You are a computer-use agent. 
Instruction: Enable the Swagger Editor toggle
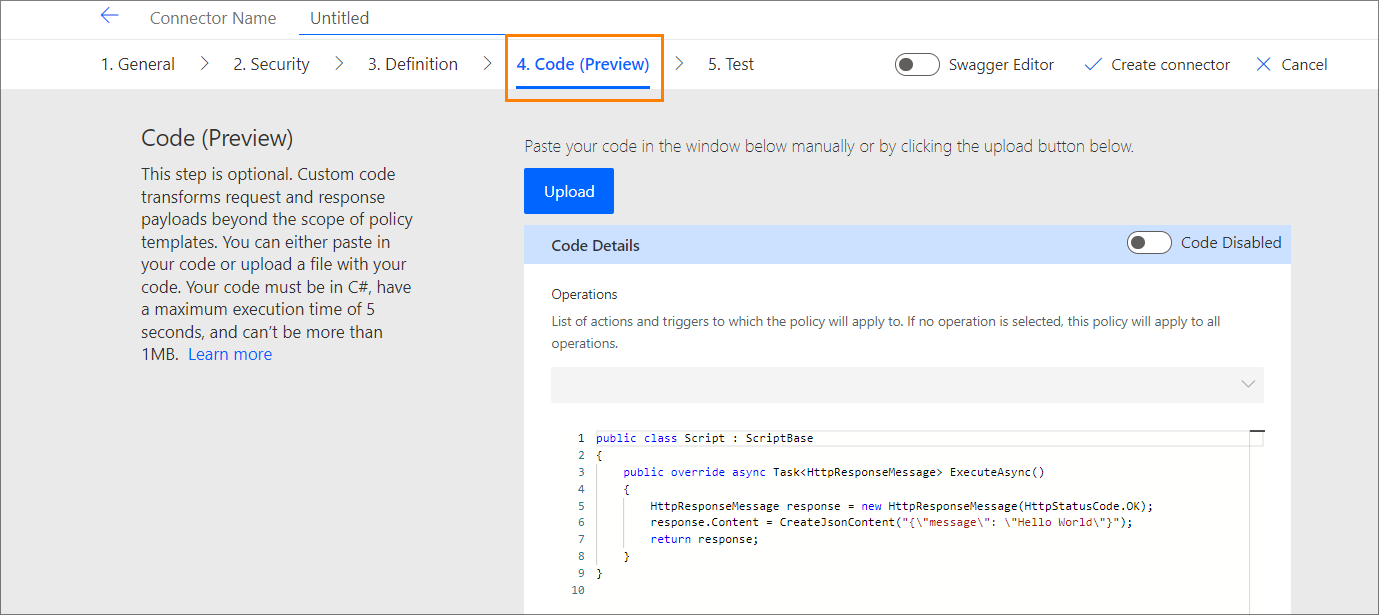[917, 65]
